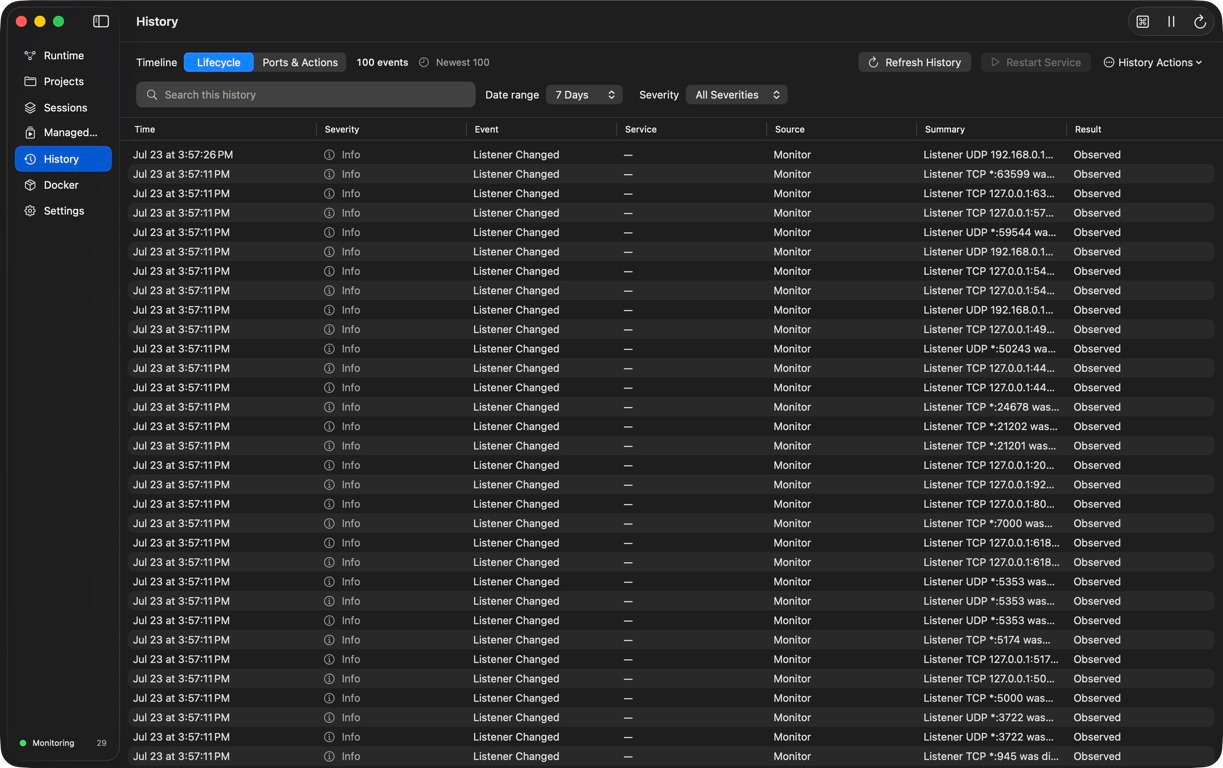Sort by the Summary column header
This screenshot has height=768, width=1223.
[944, 129]
